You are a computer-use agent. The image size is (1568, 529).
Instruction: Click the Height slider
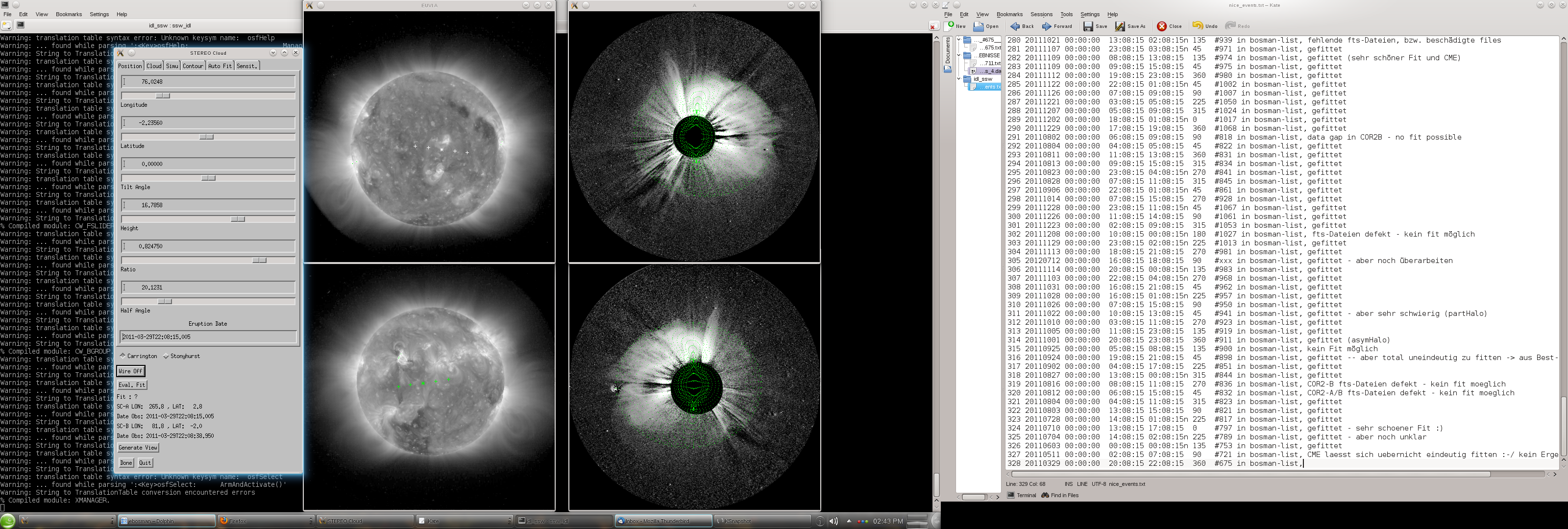208,219
